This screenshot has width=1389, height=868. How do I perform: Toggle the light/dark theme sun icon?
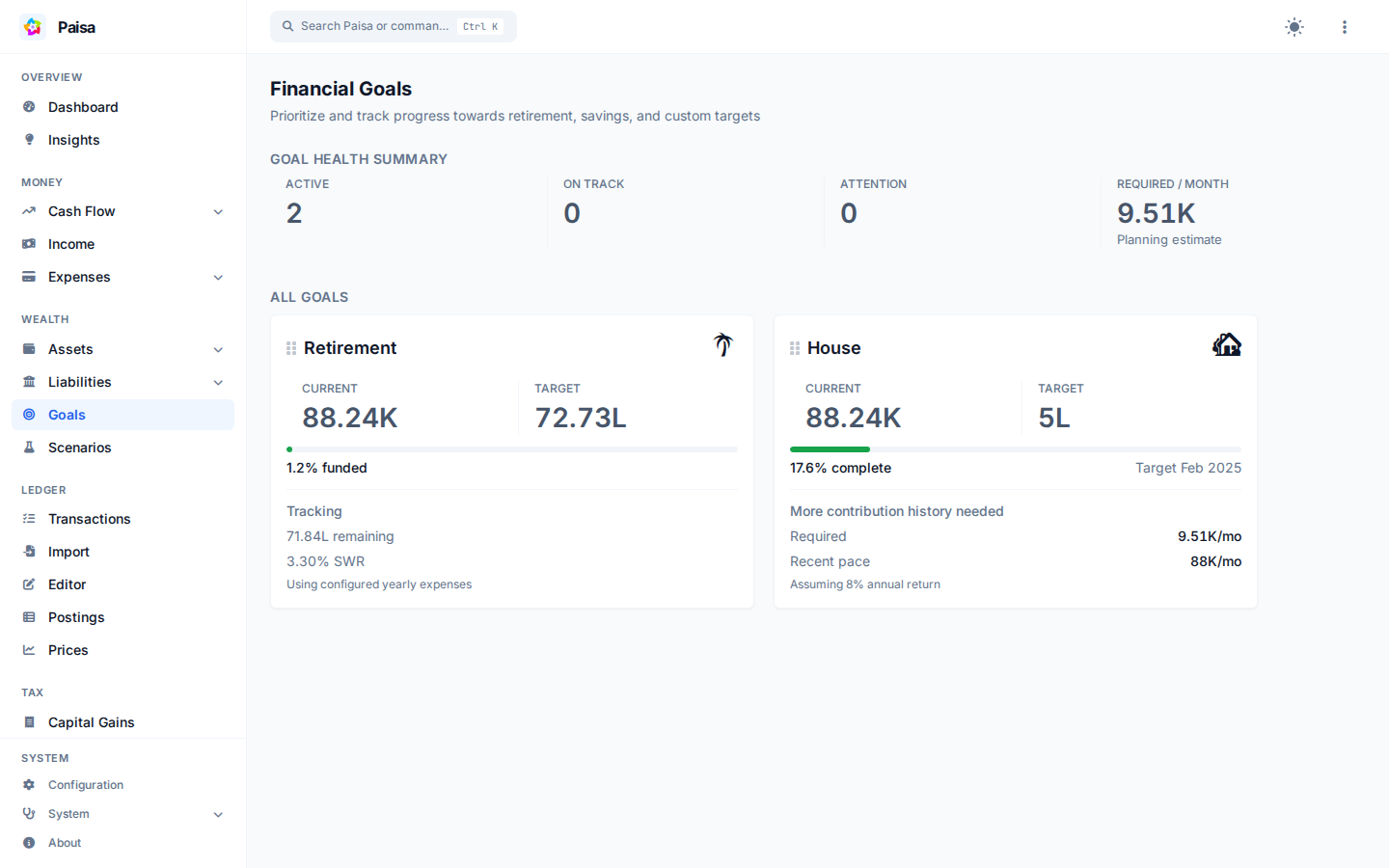1294,27
